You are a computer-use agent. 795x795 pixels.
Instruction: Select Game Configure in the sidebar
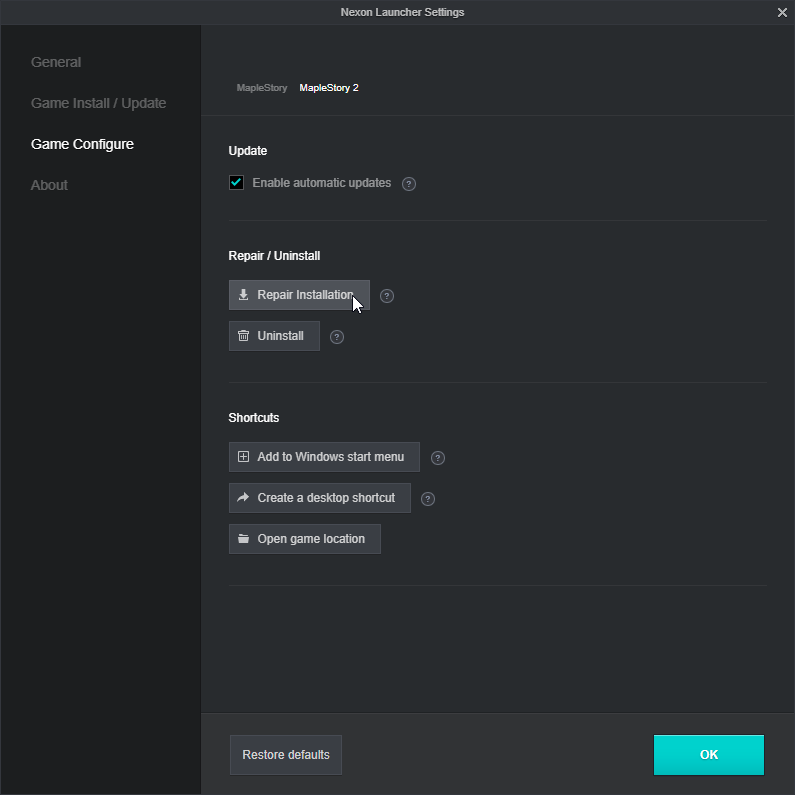pyautogui.click(x=82, y=144)
